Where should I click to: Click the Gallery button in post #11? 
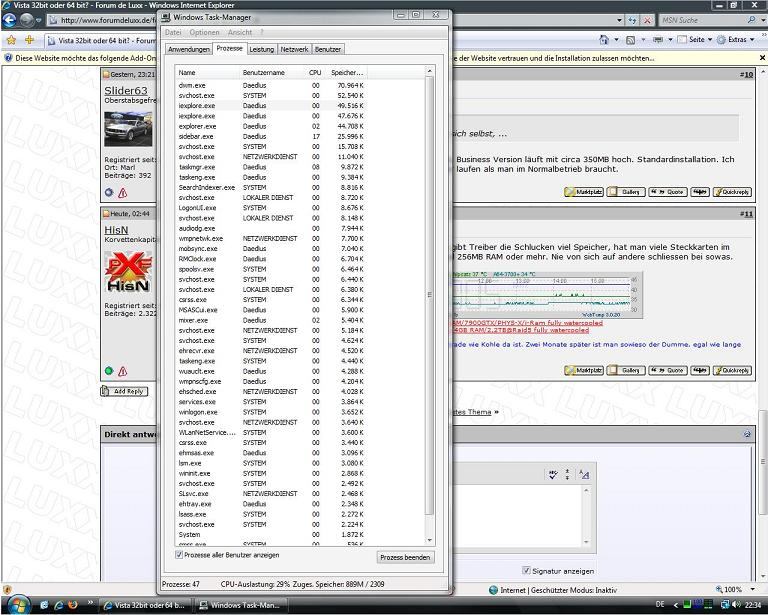click(626, 370)
